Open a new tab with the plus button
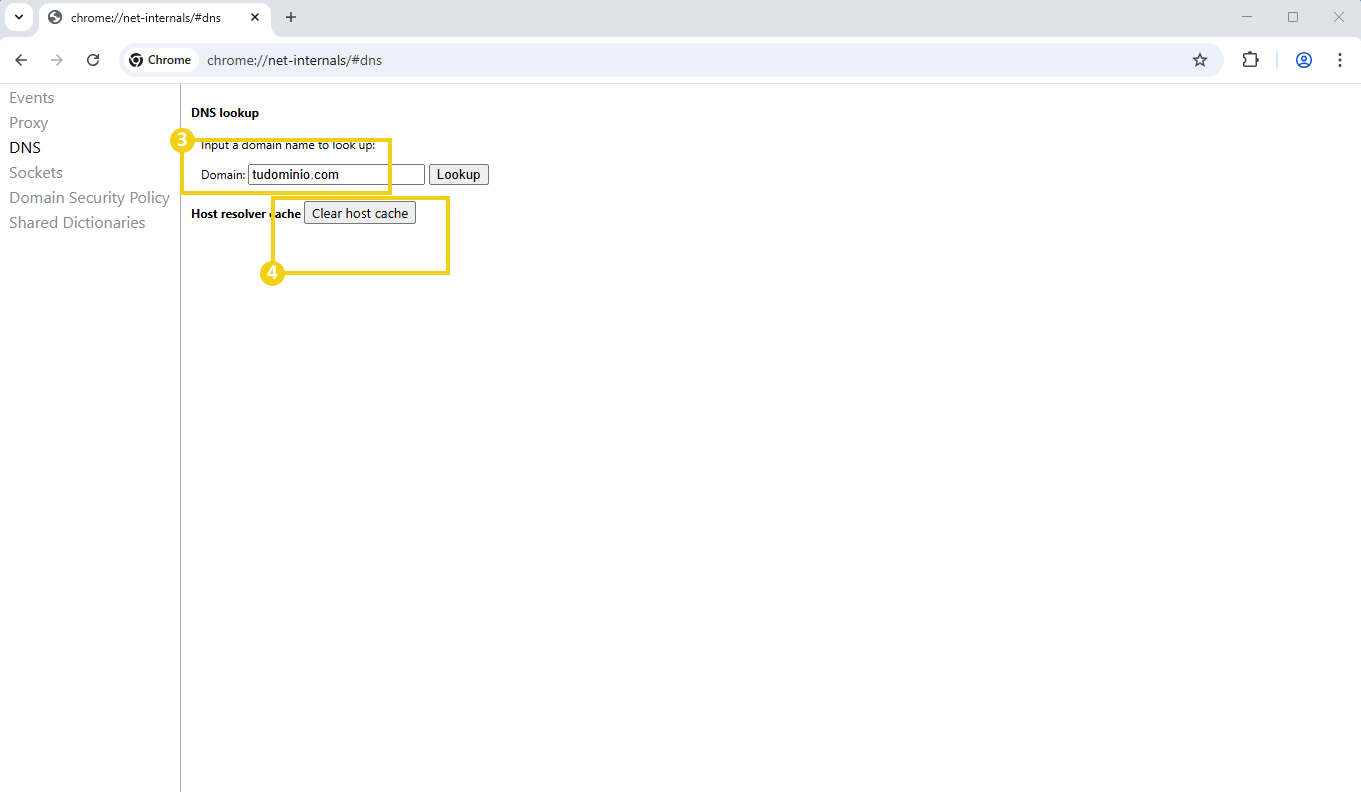Image resolution: width=1361 pixels, height=792 pixels. tap(290, 17)
